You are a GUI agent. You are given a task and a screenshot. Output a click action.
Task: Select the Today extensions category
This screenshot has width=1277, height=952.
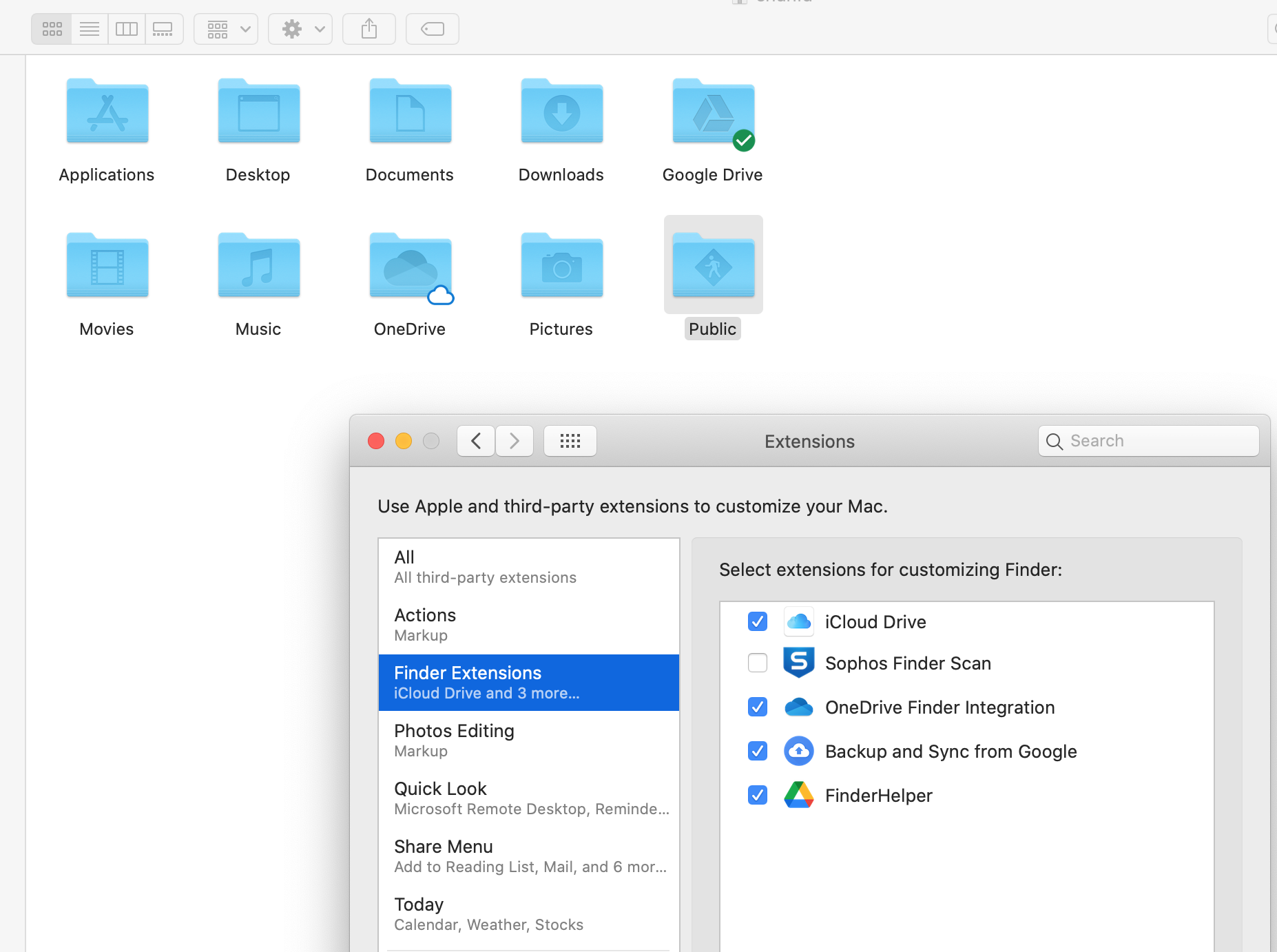529,914
